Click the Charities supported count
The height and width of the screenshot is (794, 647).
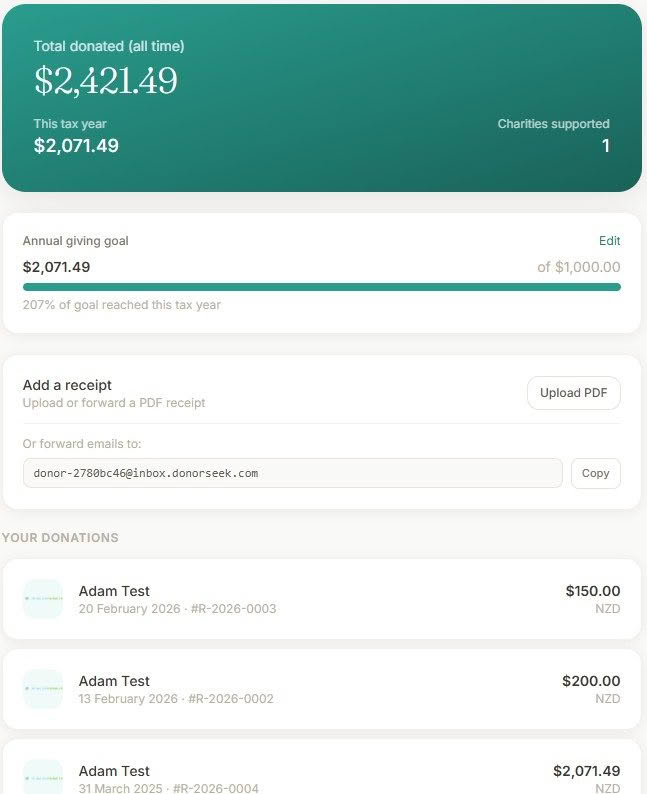[x=605, y=146]
